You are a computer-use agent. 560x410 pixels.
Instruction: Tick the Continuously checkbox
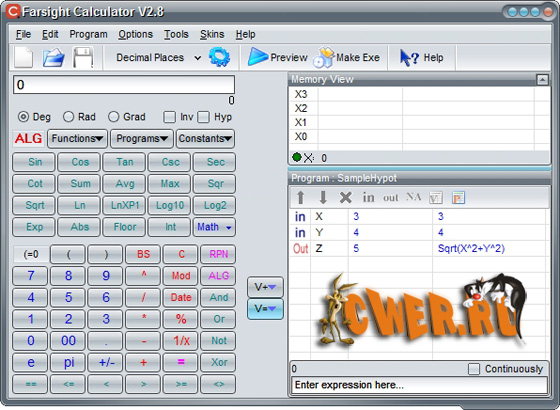(x=474, y=369)
